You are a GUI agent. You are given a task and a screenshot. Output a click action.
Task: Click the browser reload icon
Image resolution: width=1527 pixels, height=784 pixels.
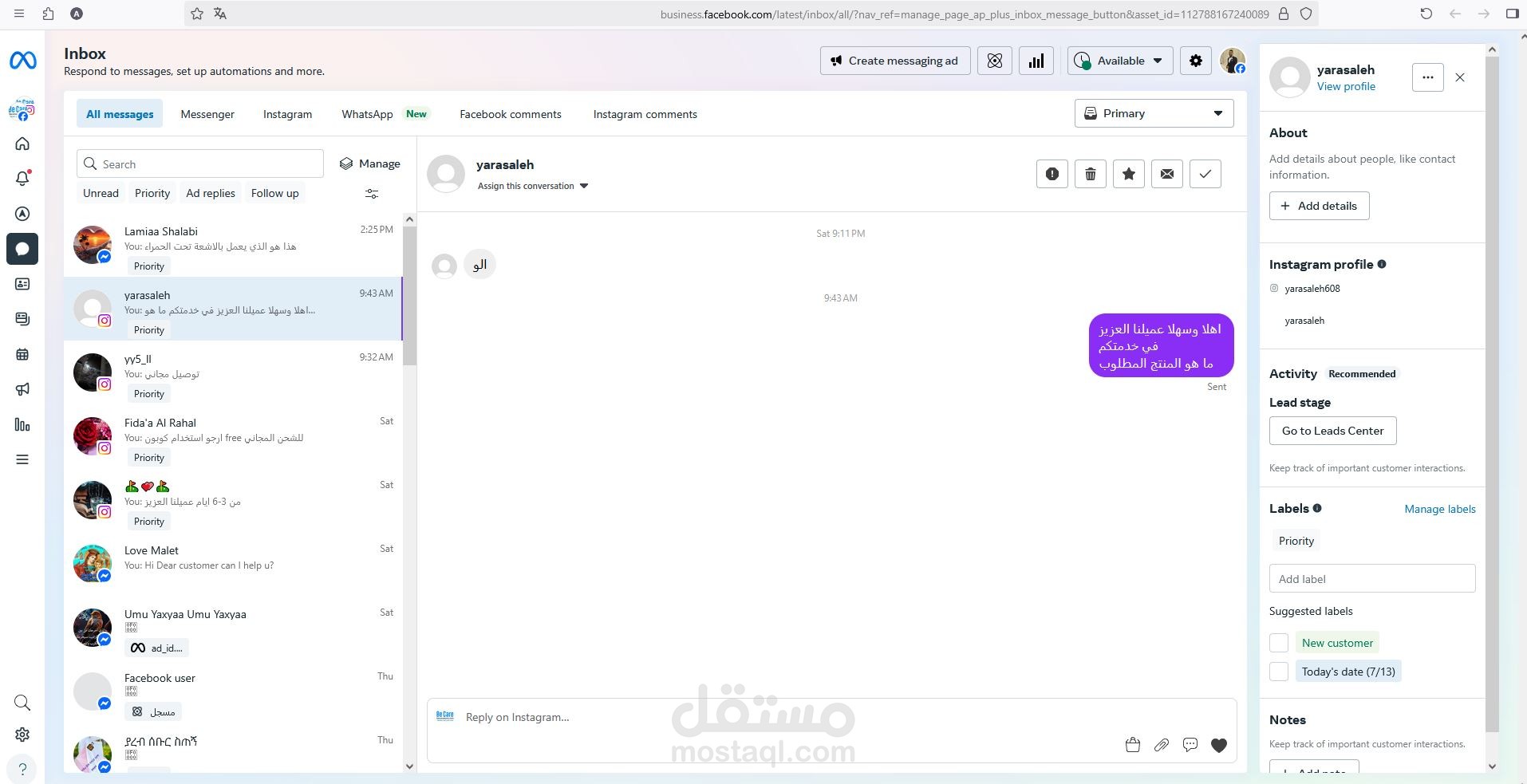pyautogui.click(x=1426, y=14)
